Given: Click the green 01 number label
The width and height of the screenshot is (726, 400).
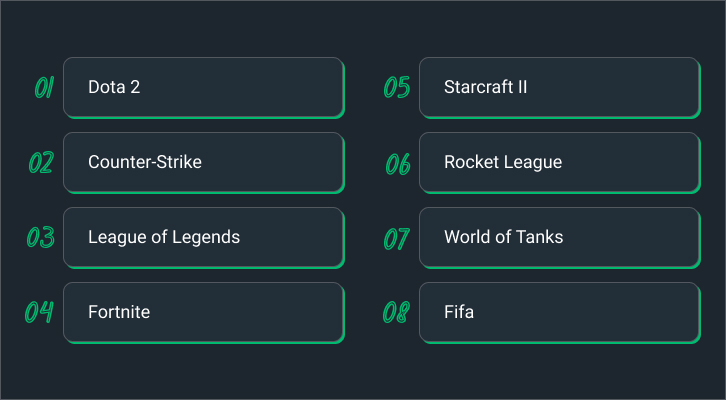Looking at the screenshot, I should tap(44, 88).
